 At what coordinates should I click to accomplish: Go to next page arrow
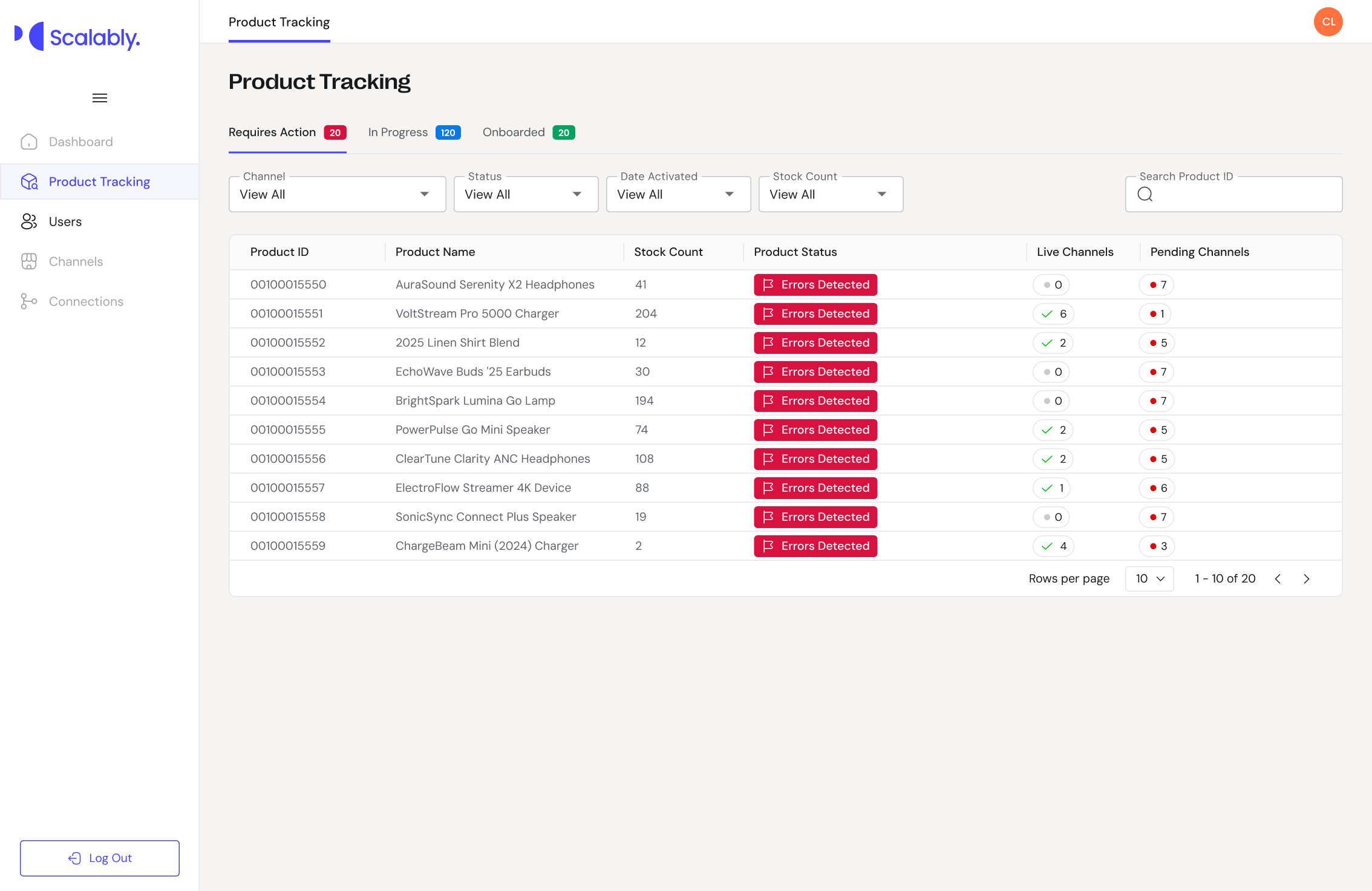[x=1307, y=579]
